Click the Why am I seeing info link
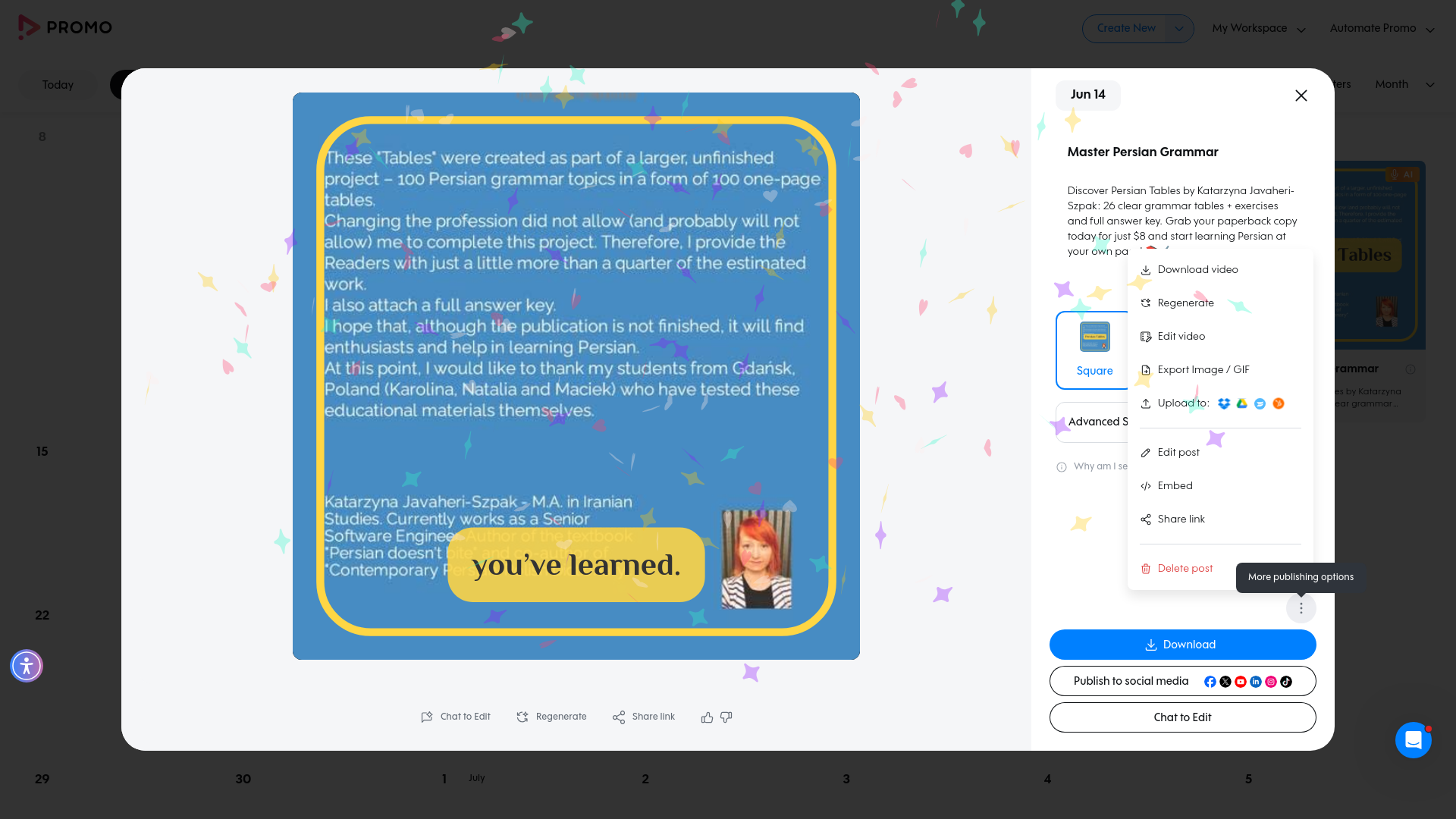Image resolution: width=1456 pixels, height=819 pixels. pos(1092,466)
